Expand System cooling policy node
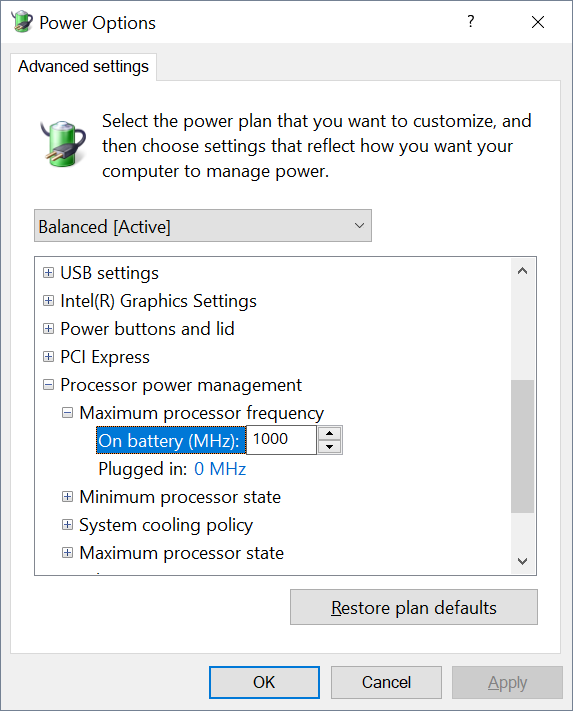This screenshot has height=711, width=573. point(67,525)
